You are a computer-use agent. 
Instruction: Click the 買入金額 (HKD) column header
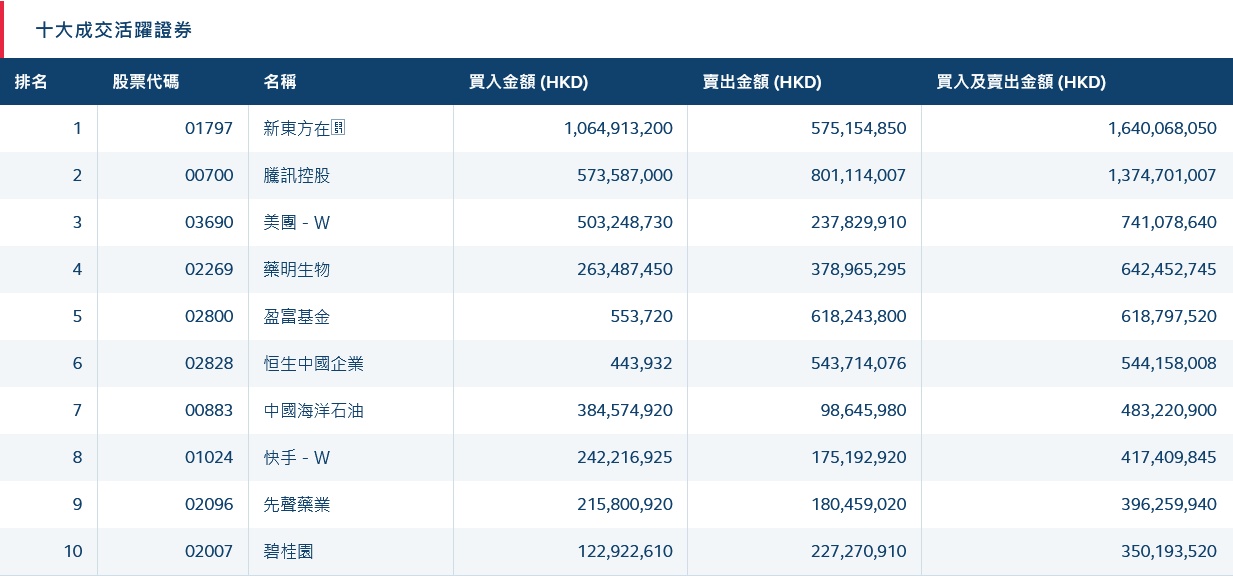(x=528, y=82)
